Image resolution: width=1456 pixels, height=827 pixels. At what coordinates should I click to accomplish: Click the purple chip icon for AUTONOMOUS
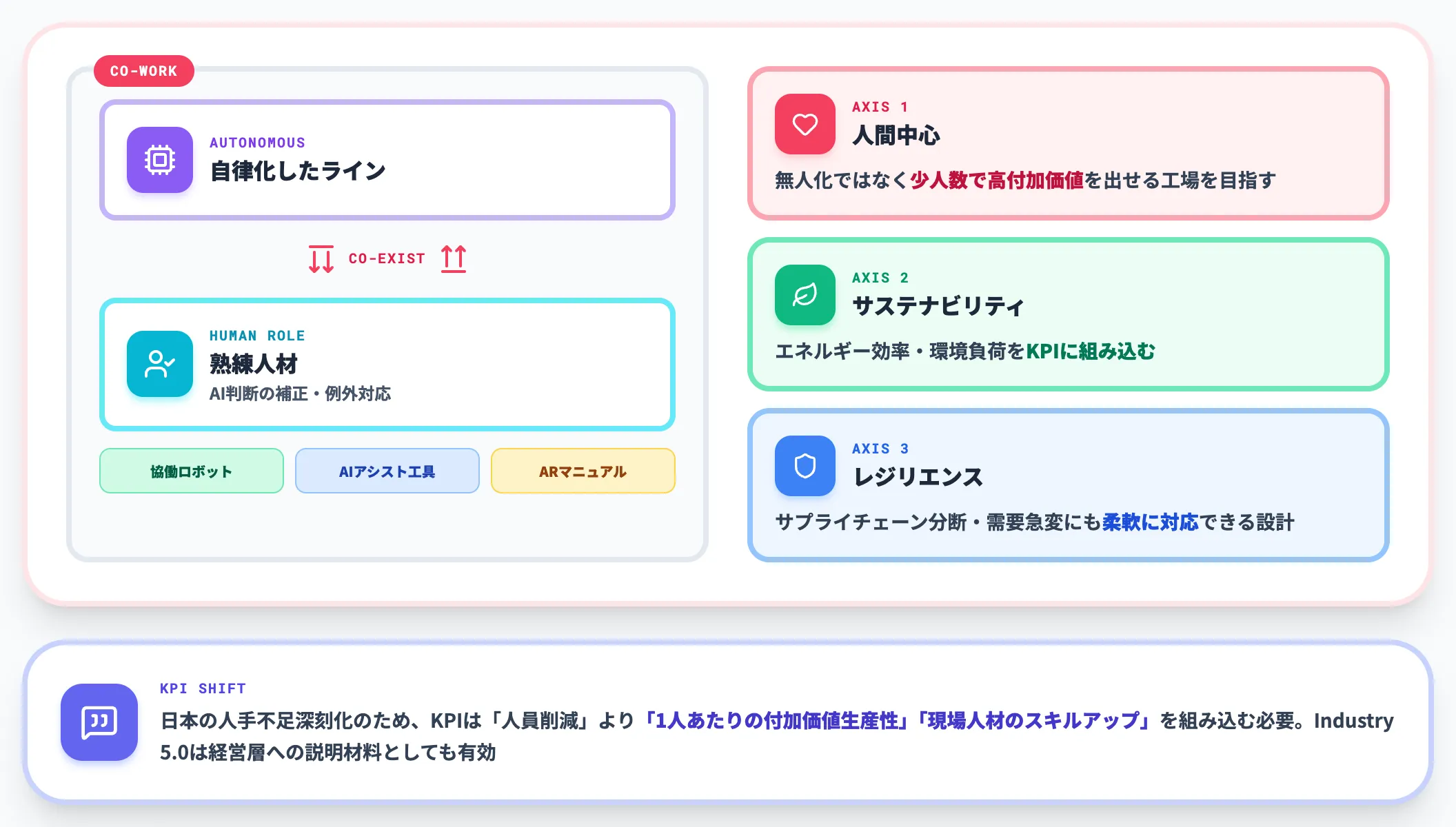160,160
